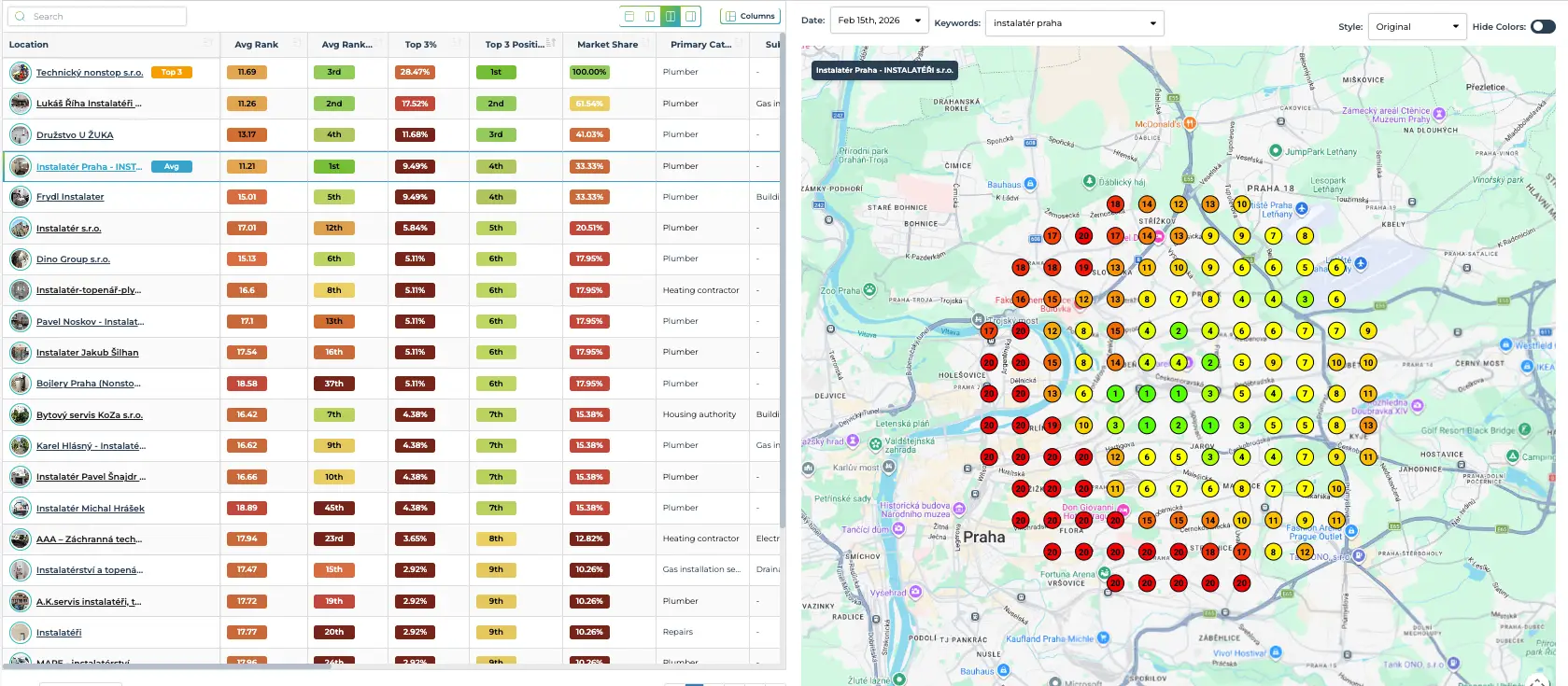Click the Zámecký areál Ctěnice museum pin
1568x686 pixels.
point(1439,114)
